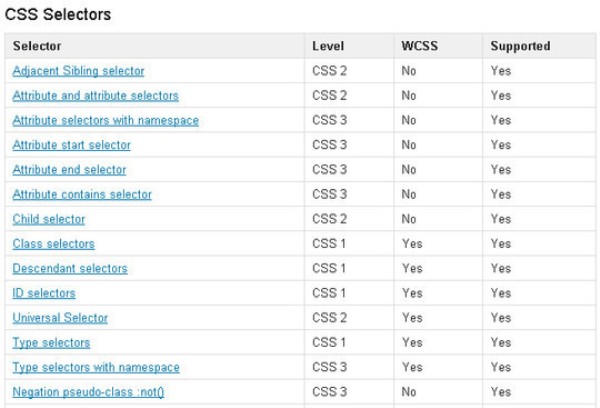Open Attribute and attribute selectors link
This screenshot has width=600, height=408.
point(95,96)
